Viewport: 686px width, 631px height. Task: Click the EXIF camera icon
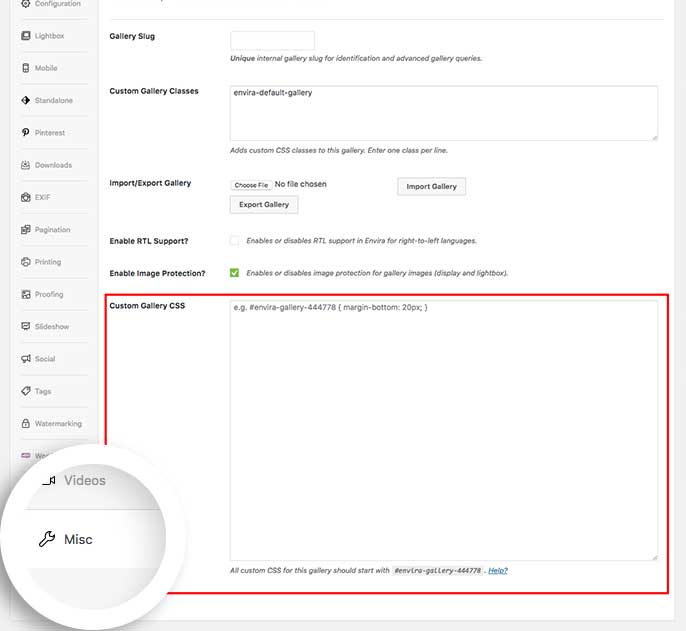coord(25,197)
